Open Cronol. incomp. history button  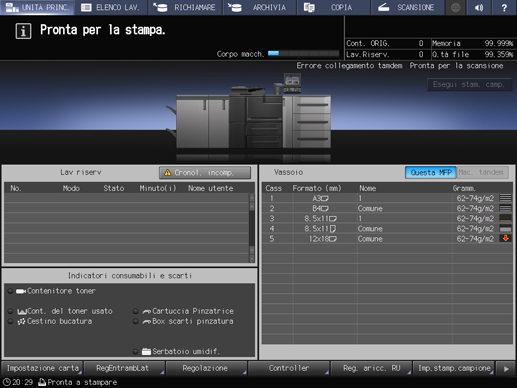pos(205,173)
